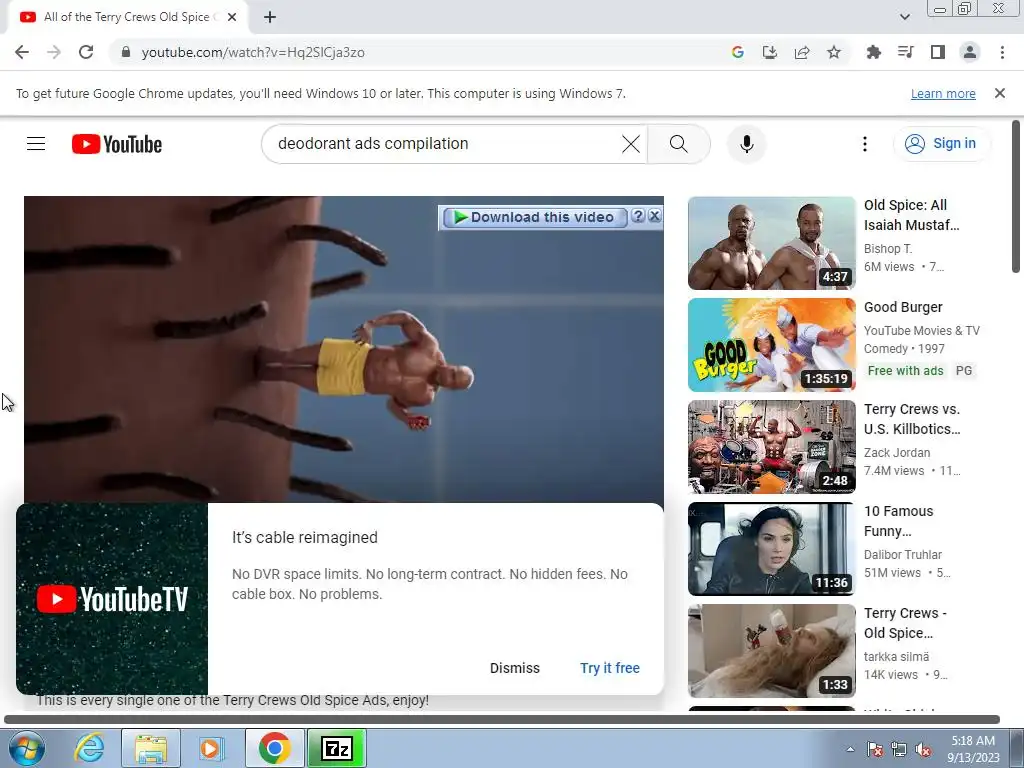This screenshot has height=768, width=1024.
Task: Launch Internet Explorer from the taskbar
Action: pos(89,748)
